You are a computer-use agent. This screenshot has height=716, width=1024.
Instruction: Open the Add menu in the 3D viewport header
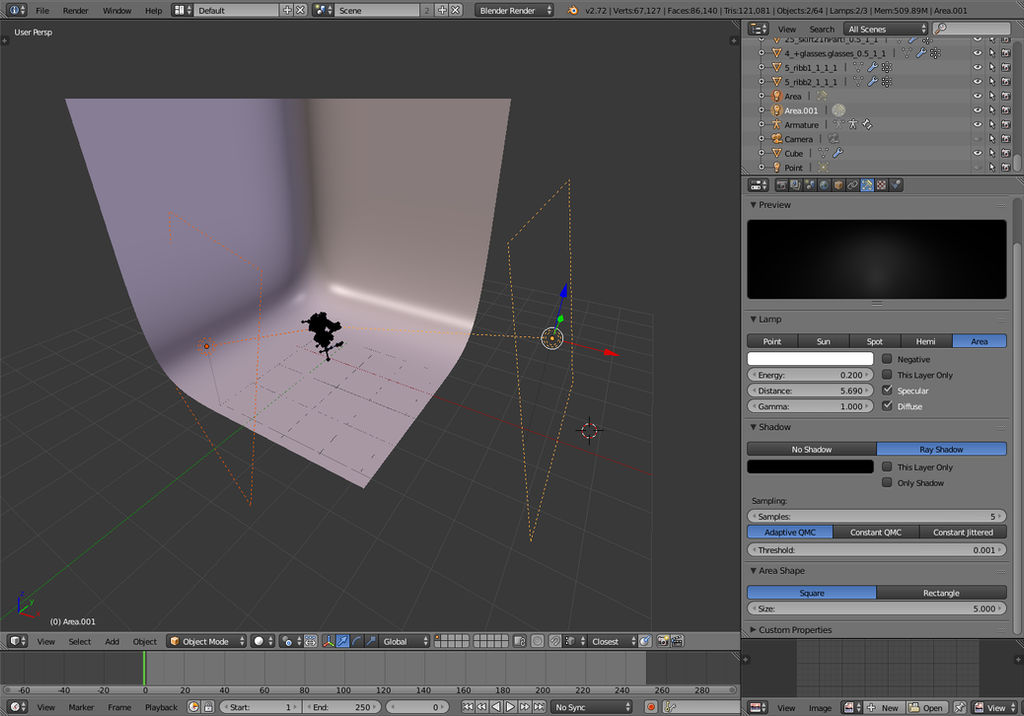click(x=112, y=642)
